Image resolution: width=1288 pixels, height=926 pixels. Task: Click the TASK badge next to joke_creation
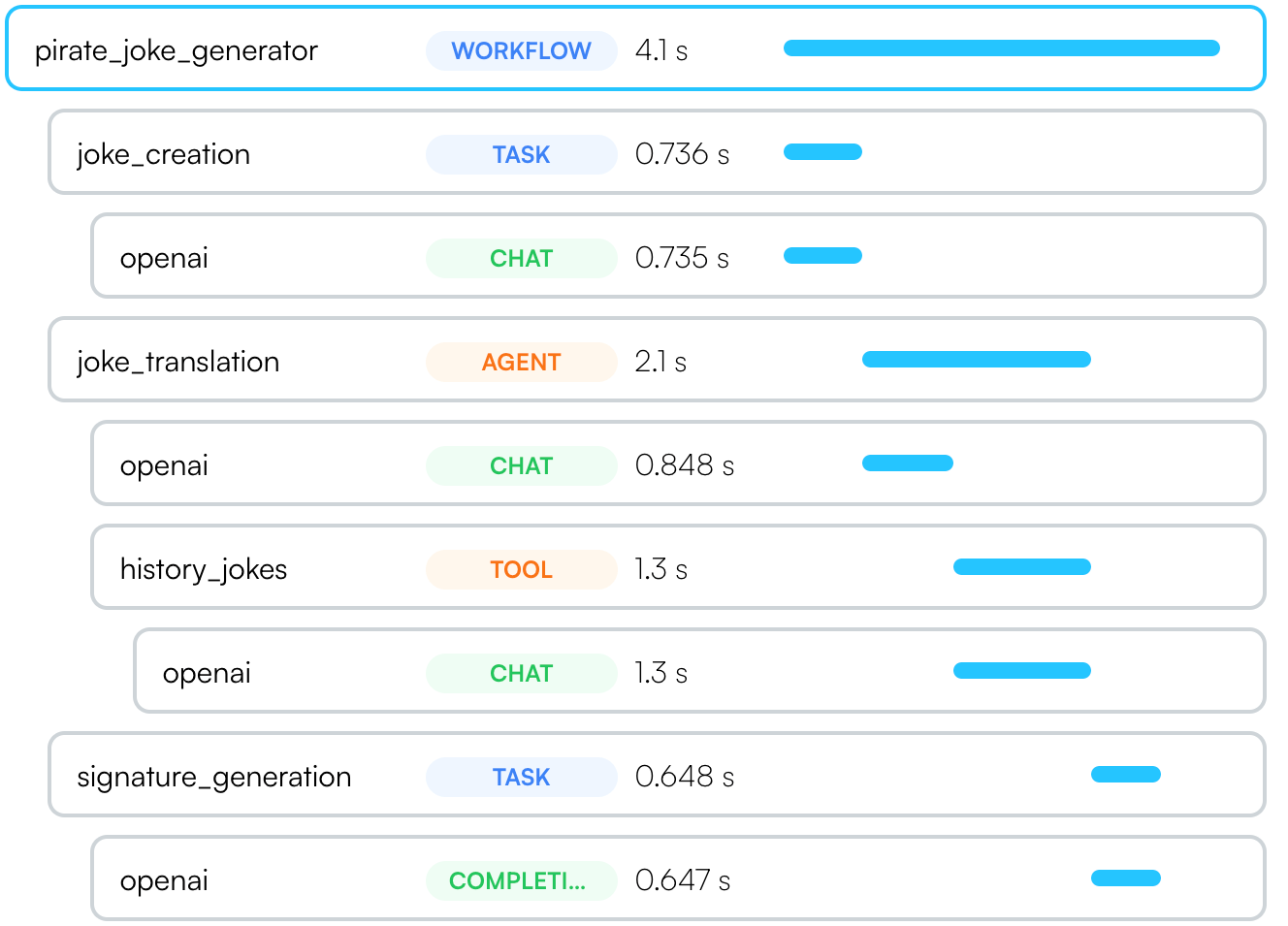click(522, 154)
